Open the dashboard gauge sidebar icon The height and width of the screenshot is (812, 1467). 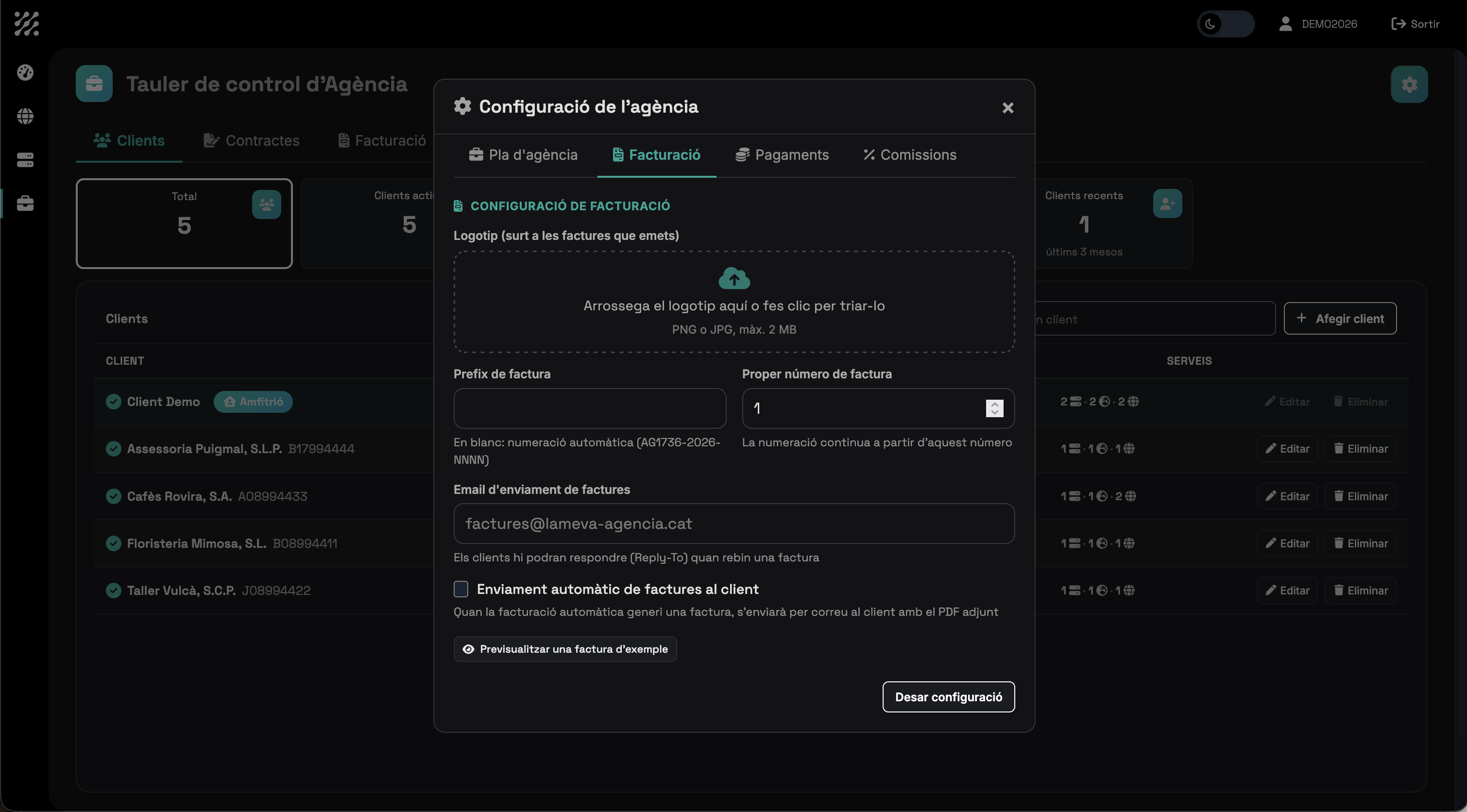tap(25, 72)
